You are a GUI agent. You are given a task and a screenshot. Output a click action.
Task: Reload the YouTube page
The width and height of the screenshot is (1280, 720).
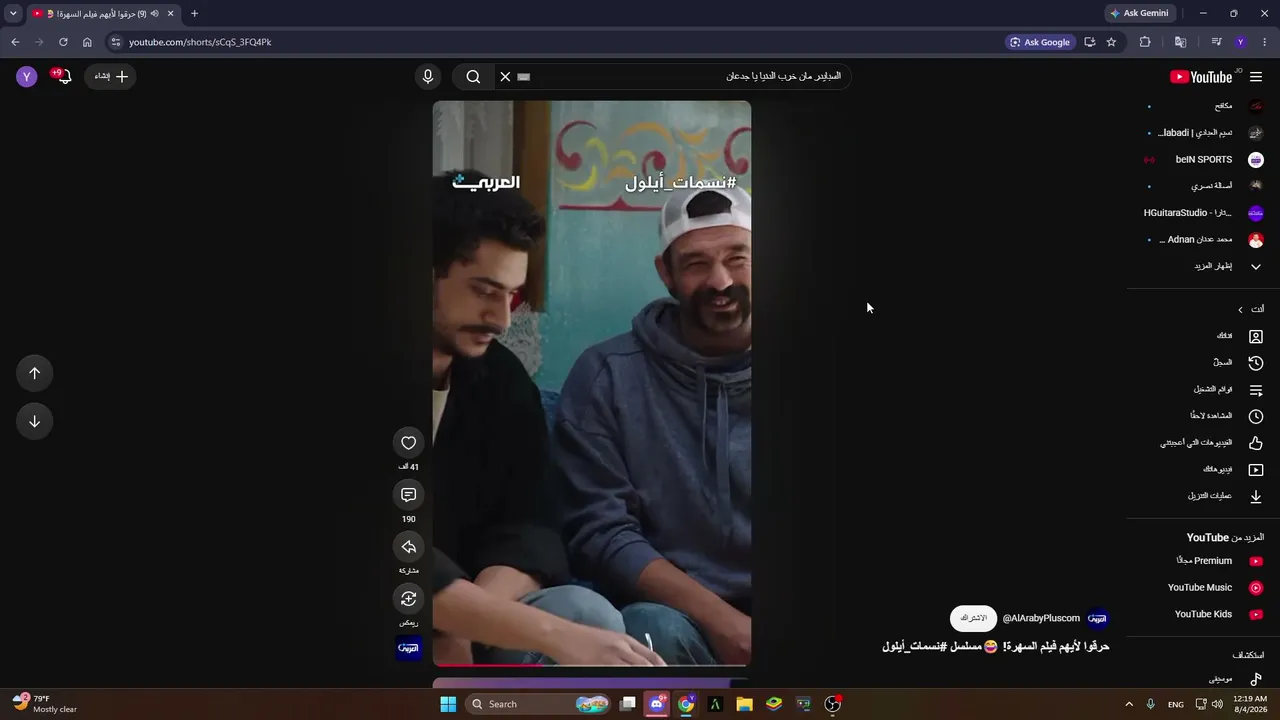(63, 42)
